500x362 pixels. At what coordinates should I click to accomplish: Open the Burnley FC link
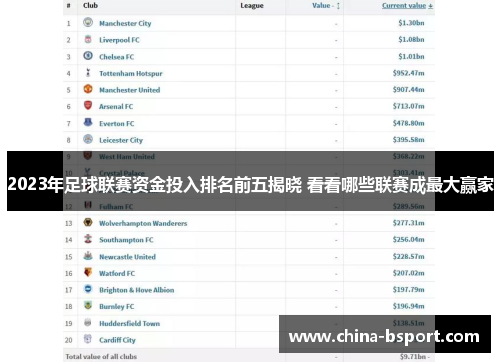point(117,307)
